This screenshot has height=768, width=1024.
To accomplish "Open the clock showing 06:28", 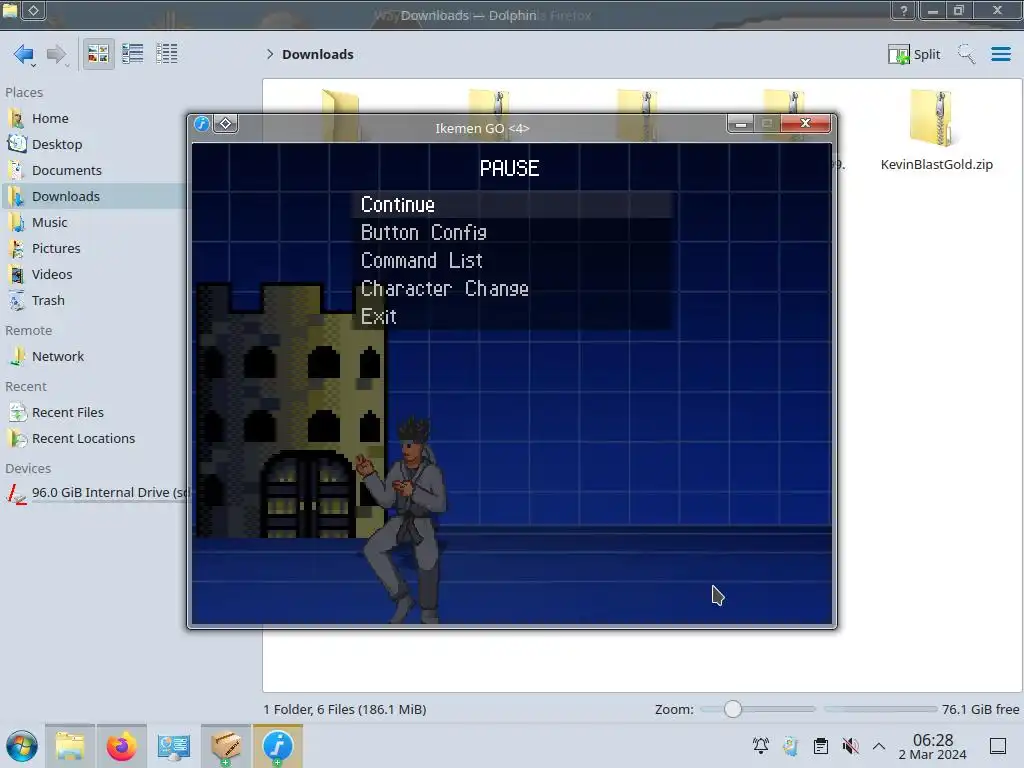I will click(933, 746).
